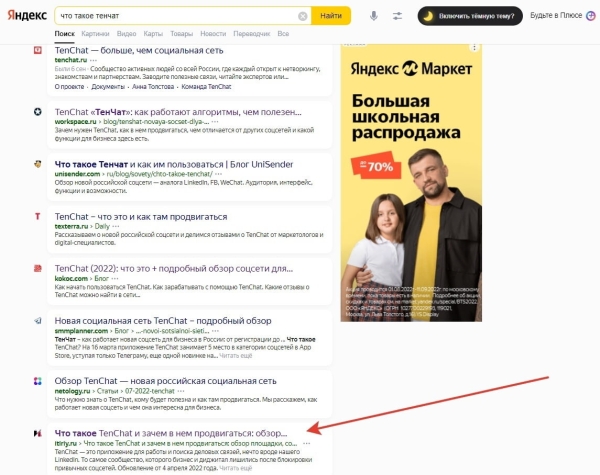Click the netology.ru green URL

pyautogui.click(x=72, y=391)
